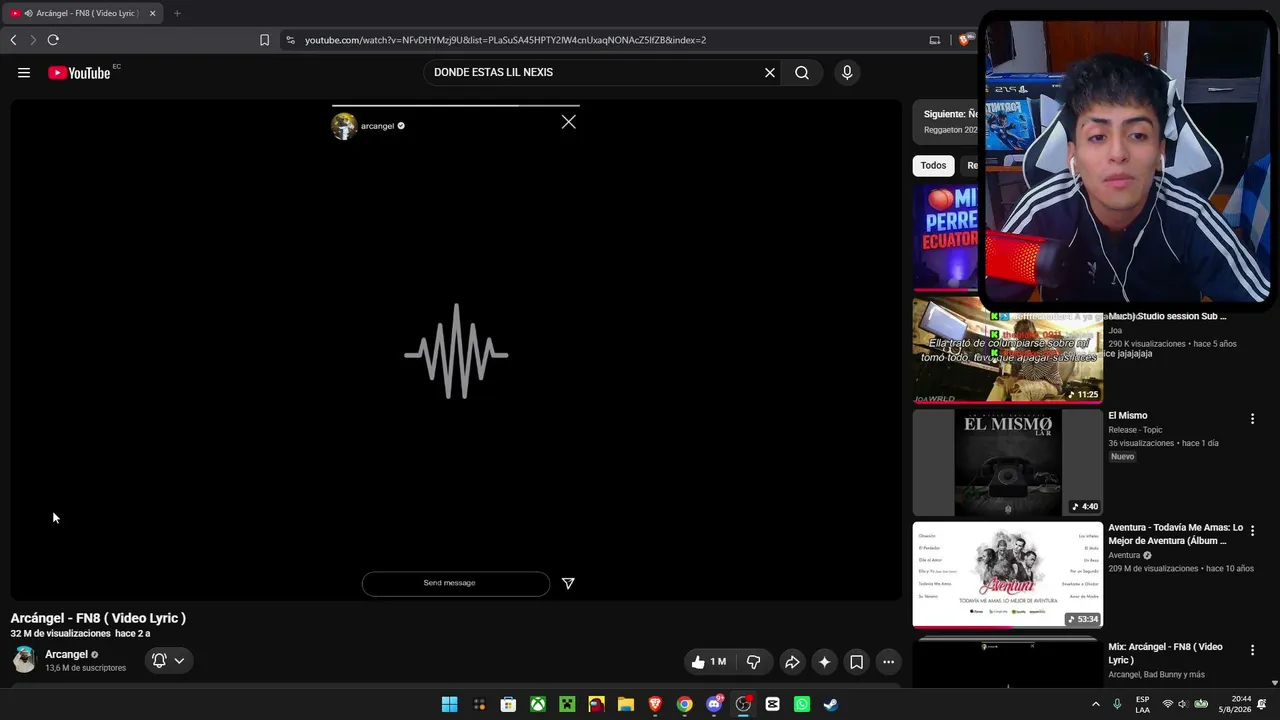
Task: Click the video title Arcángel - FN8
Action: tap(98, 618)
